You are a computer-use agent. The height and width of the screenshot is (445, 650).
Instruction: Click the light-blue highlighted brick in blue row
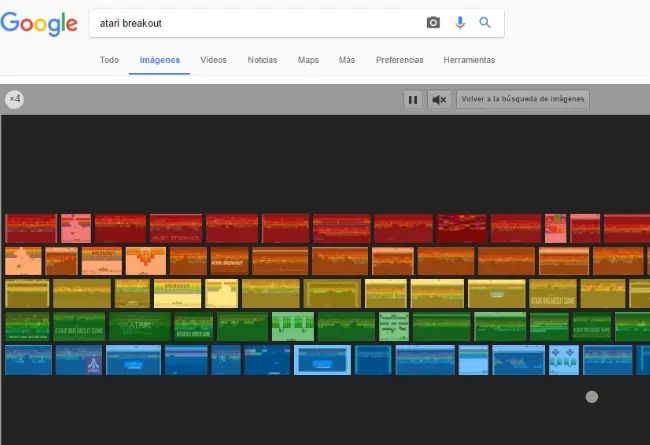click(x=322, y=360)
